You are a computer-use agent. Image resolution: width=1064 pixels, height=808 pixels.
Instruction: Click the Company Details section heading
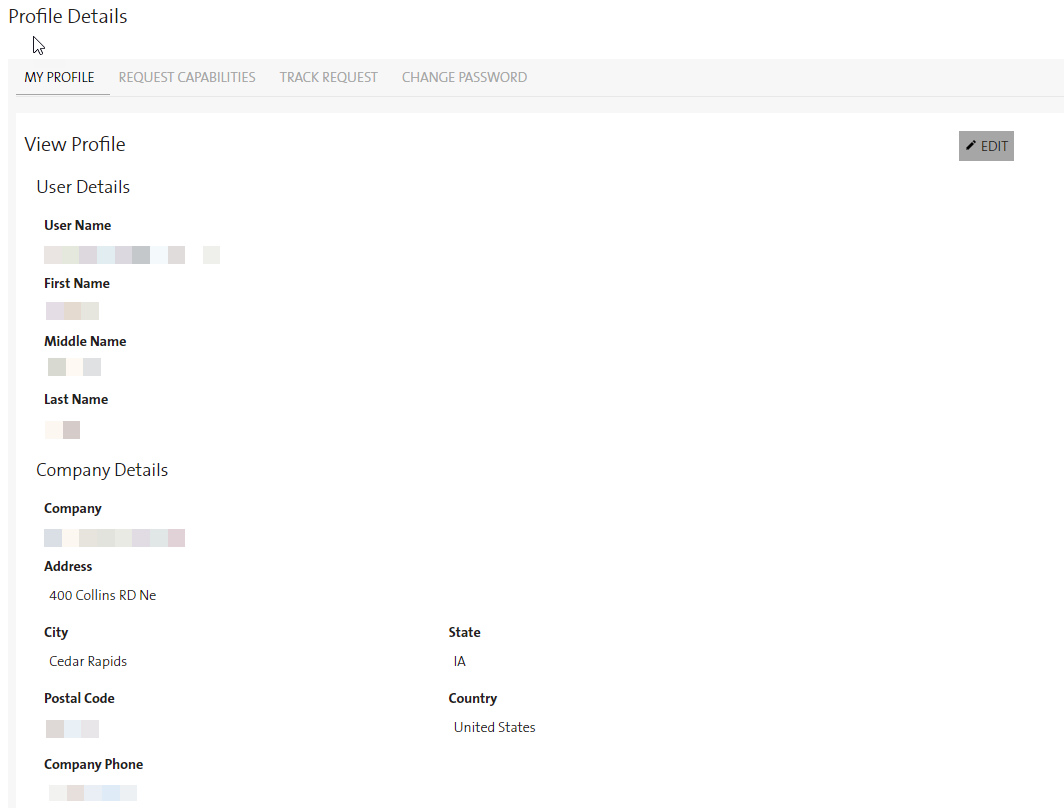tap(102, 470)
